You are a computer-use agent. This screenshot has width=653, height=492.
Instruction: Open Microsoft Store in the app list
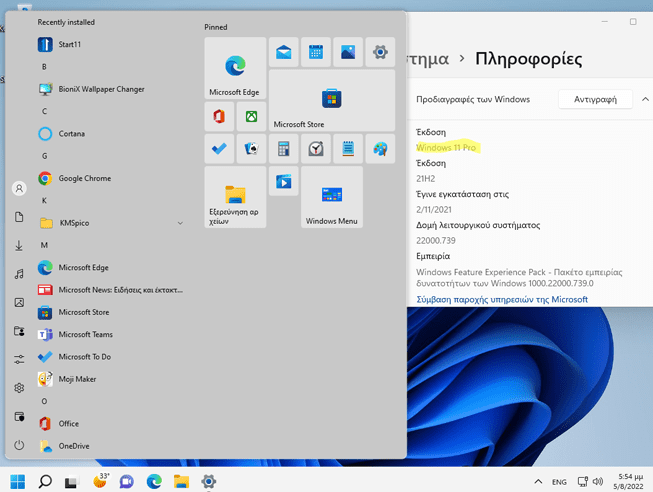coord(110,312)
